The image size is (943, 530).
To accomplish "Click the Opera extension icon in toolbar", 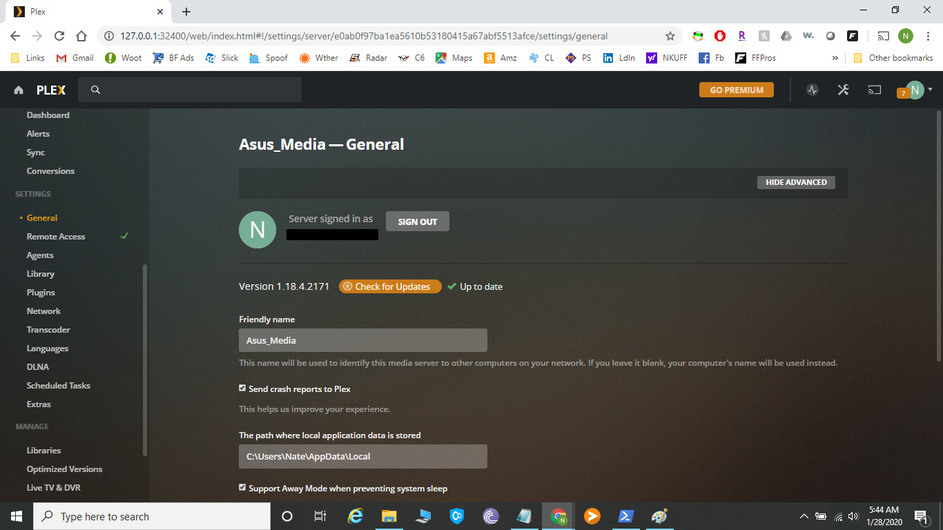I will point(720,36).
